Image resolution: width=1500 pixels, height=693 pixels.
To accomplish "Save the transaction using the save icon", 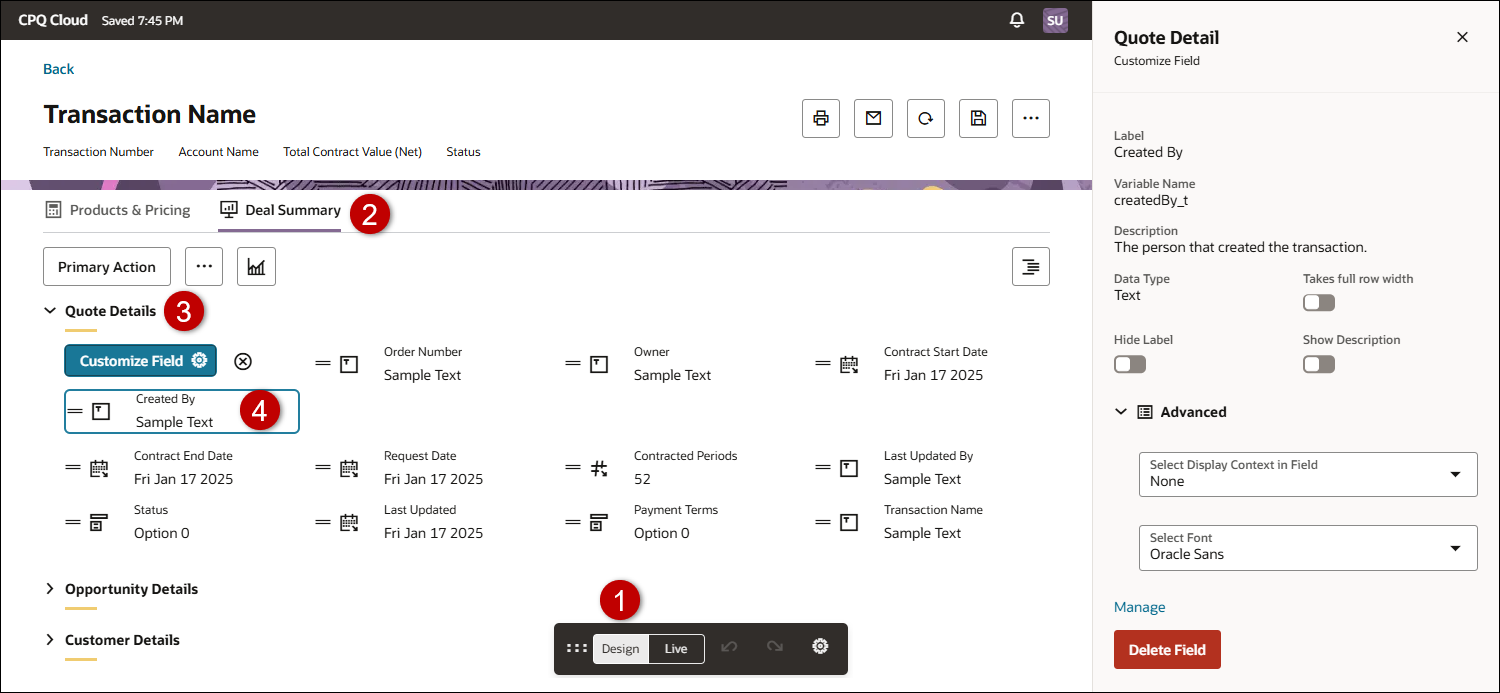I will point(978,118).
